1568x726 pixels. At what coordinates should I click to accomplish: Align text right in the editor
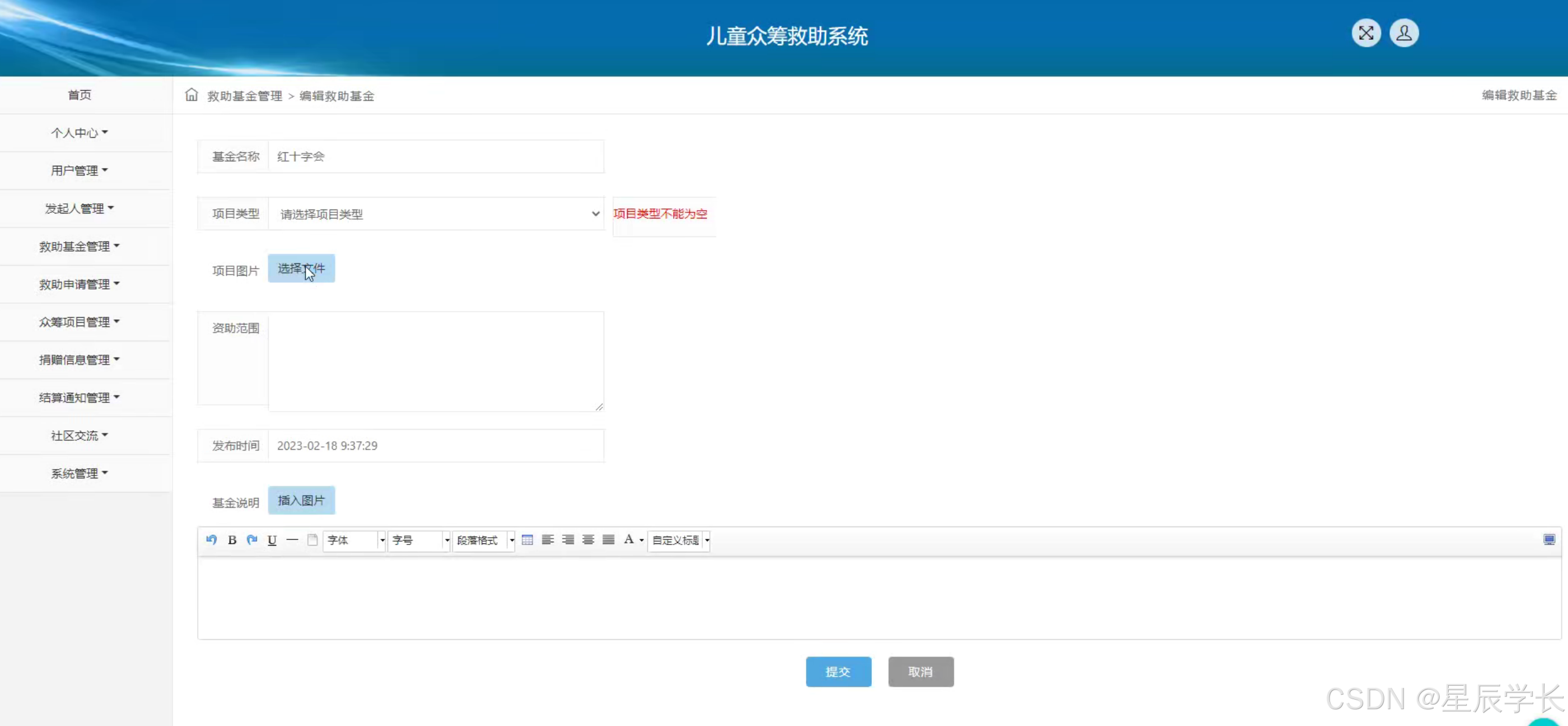[568, 539]
